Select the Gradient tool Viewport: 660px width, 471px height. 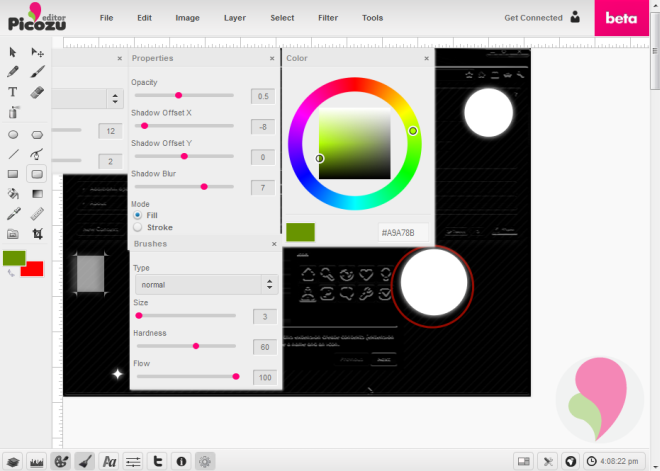tap(37, 193)
